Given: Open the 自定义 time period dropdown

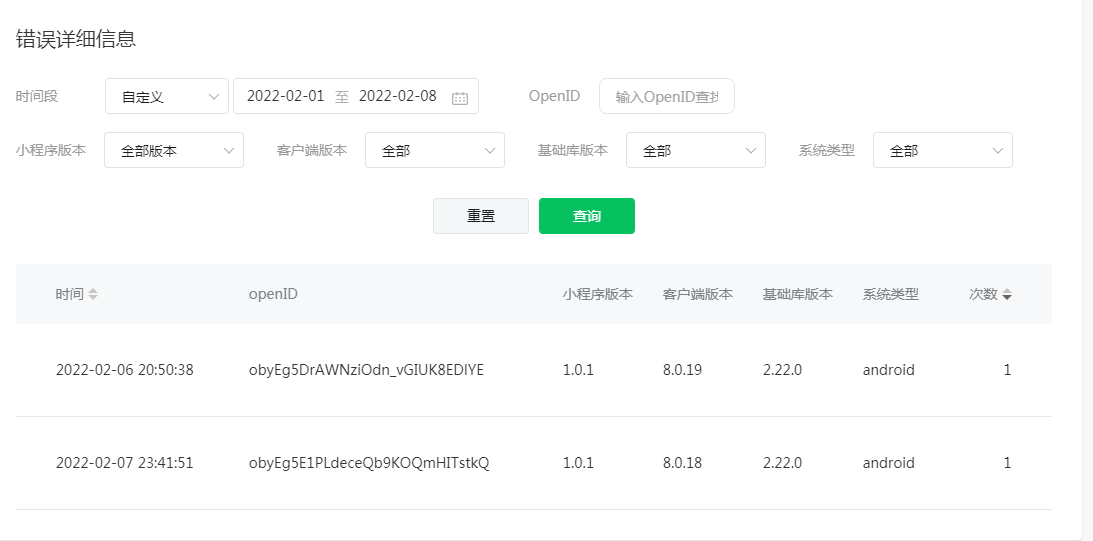Looking at the screenshot, I should (x=167, y=96).
